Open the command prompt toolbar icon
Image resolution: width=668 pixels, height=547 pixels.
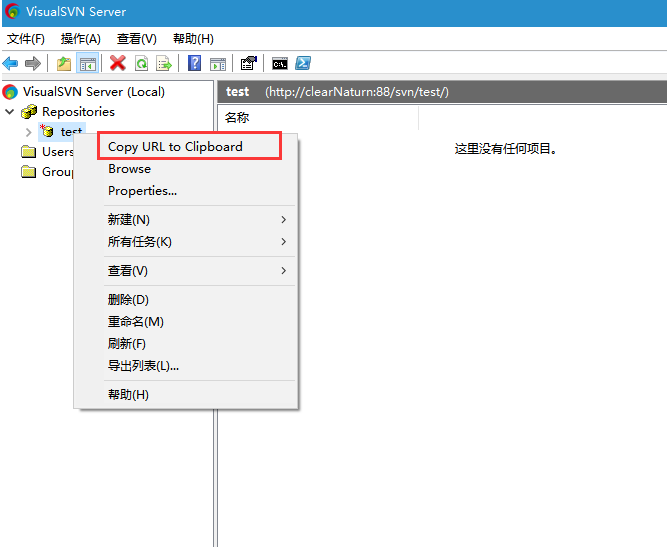pos(280,64)
